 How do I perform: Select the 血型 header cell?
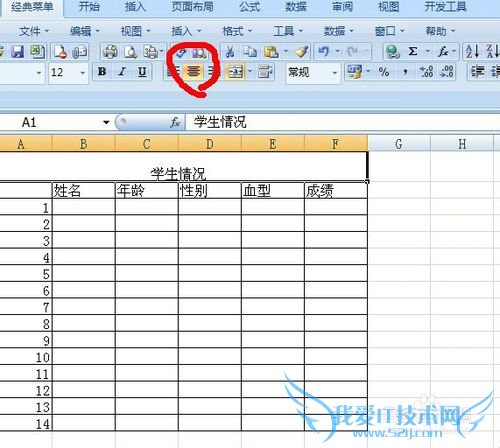[273, 190]
